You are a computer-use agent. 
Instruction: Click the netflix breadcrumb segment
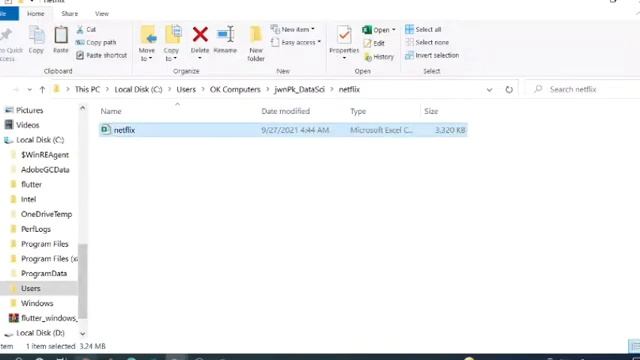click(x=349, y=89)
